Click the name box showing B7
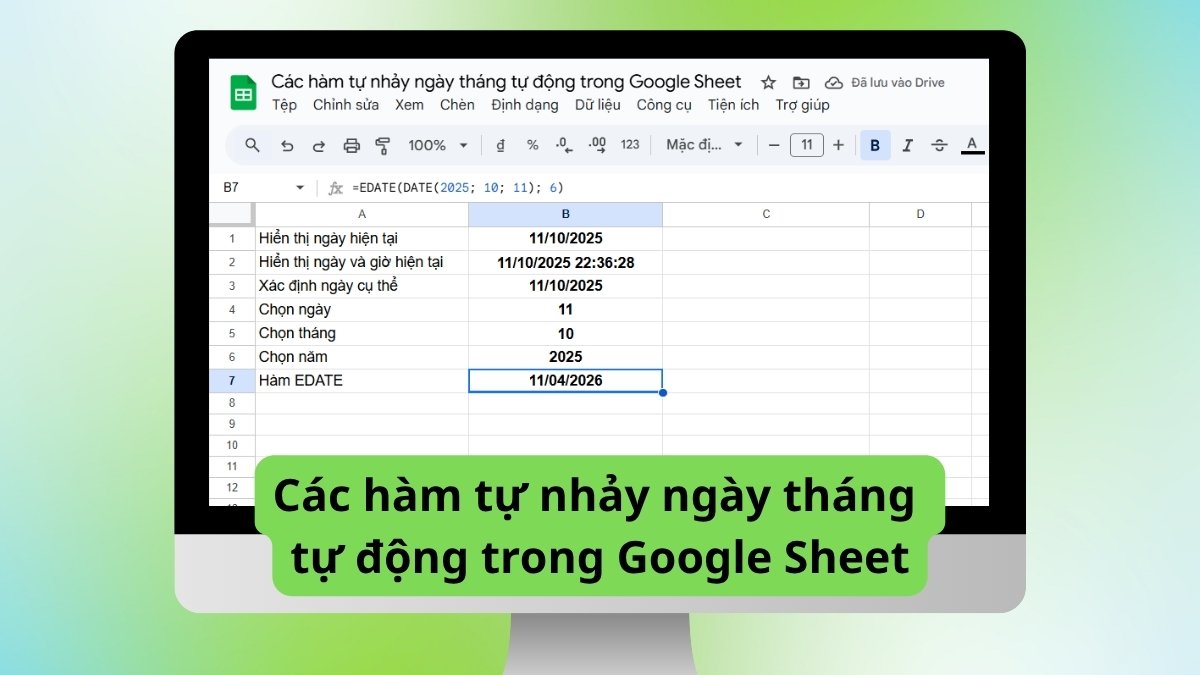Viewport: 1200px width, 675px height. pyautogui.click(x=232, y=188)
